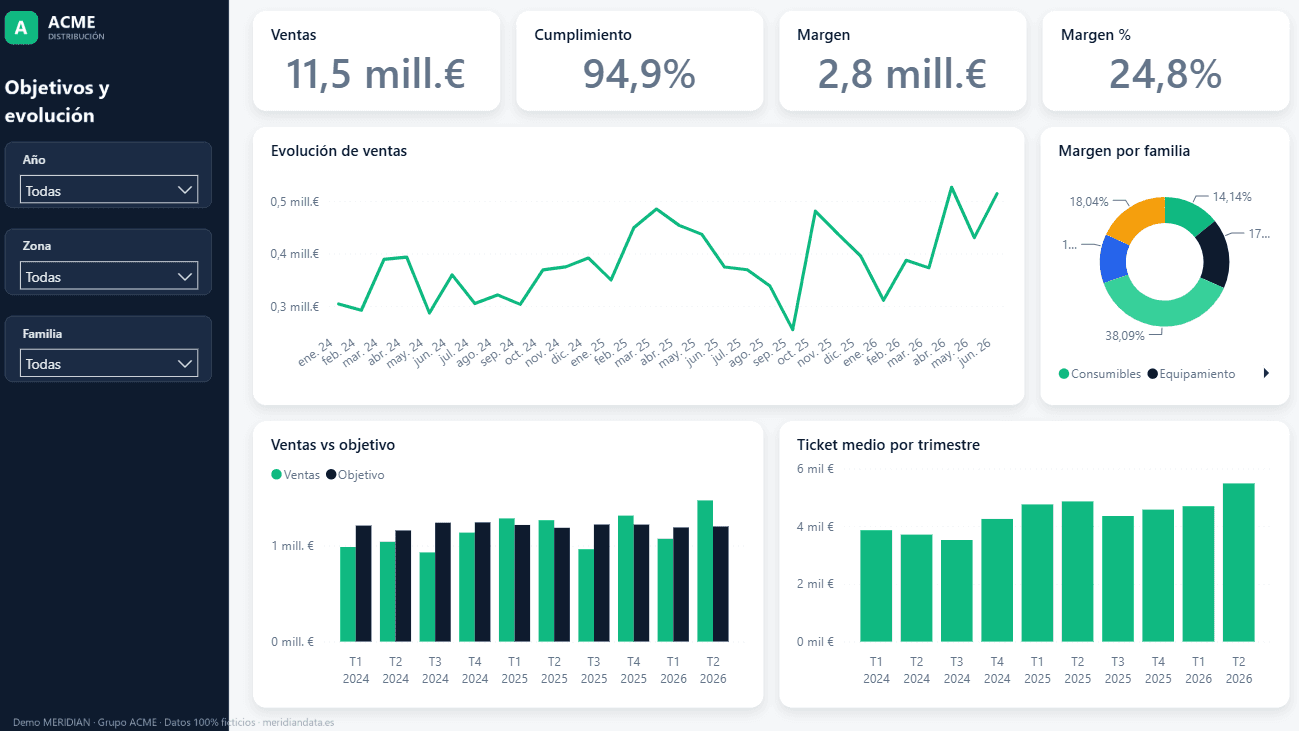Open the Año dropdown
The width and height of the screenshot is (1299, 731).
[109, 190]
